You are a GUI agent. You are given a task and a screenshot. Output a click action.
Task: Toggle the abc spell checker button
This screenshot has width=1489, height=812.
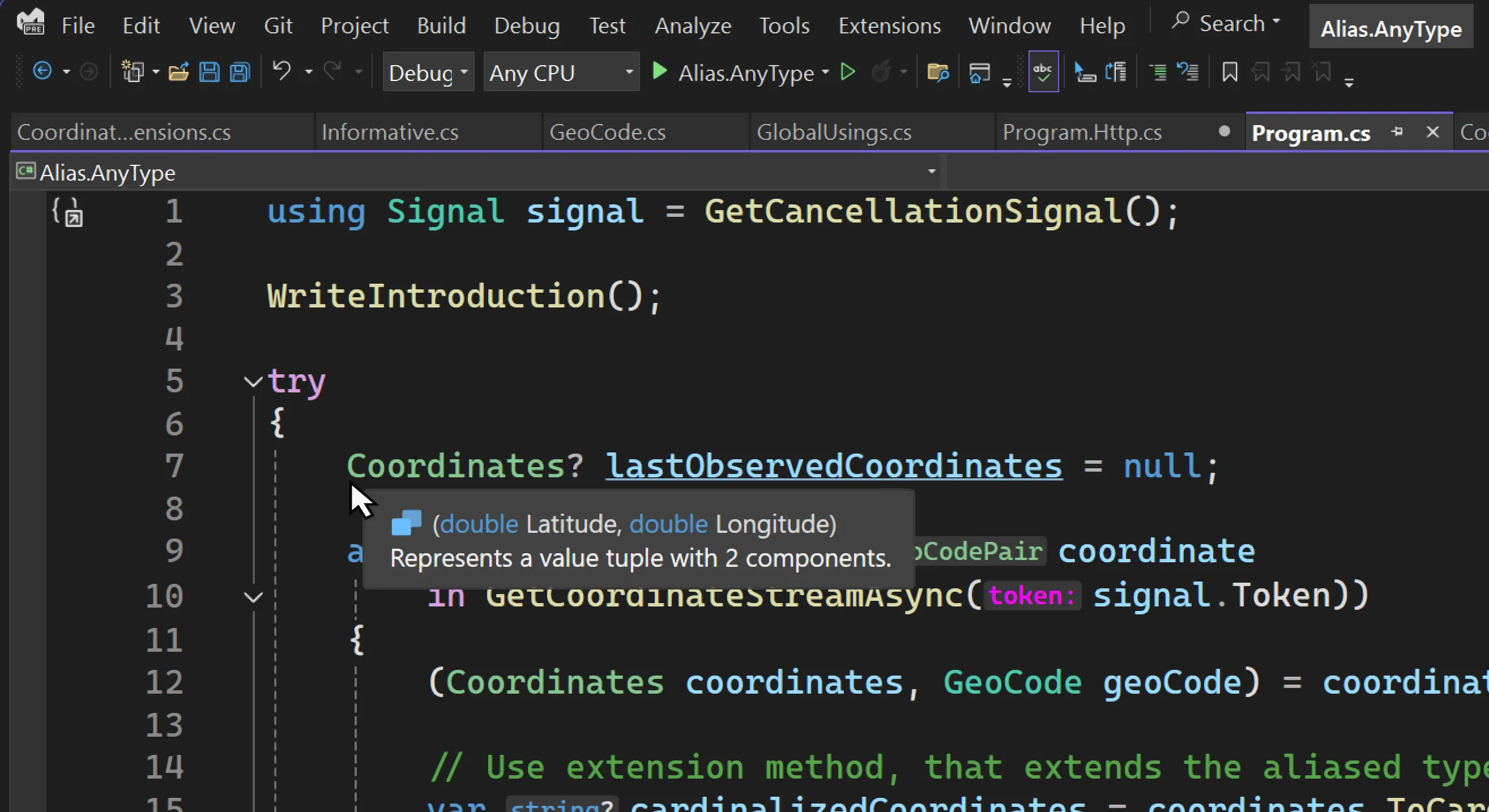[1043, 72]
